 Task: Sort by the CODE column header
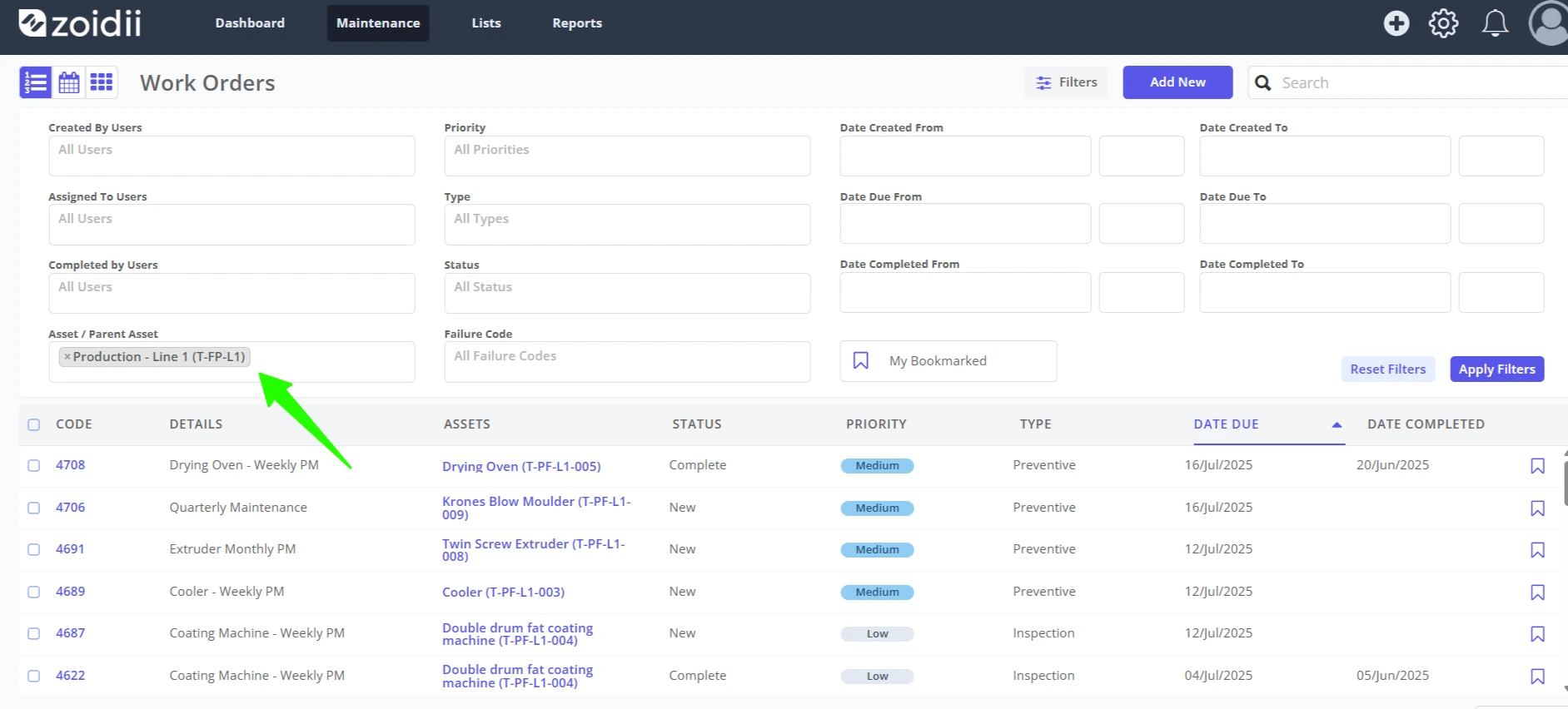pyautogui.click(x=74, y=424)
